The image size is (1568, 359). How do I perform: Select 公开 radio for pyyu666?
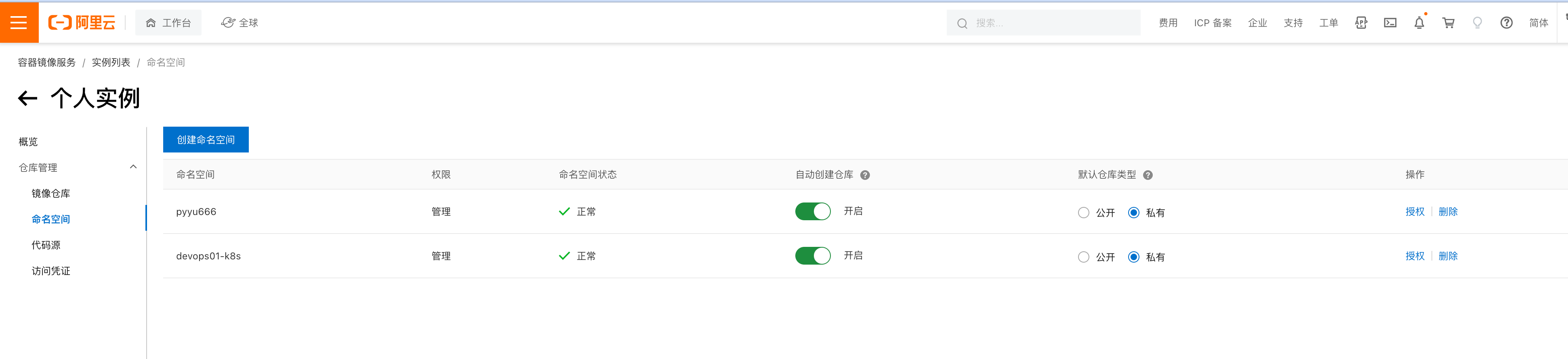click(1083, 213)
